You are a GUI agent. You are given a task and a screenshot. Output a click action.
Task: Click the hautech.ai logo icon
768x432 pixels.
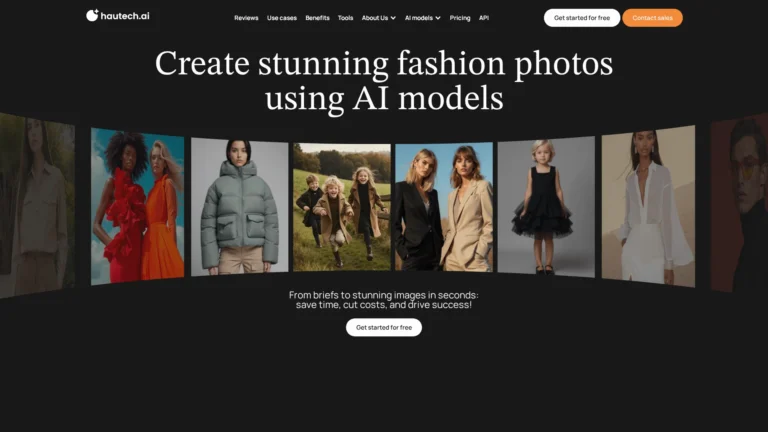click(92, 17)
